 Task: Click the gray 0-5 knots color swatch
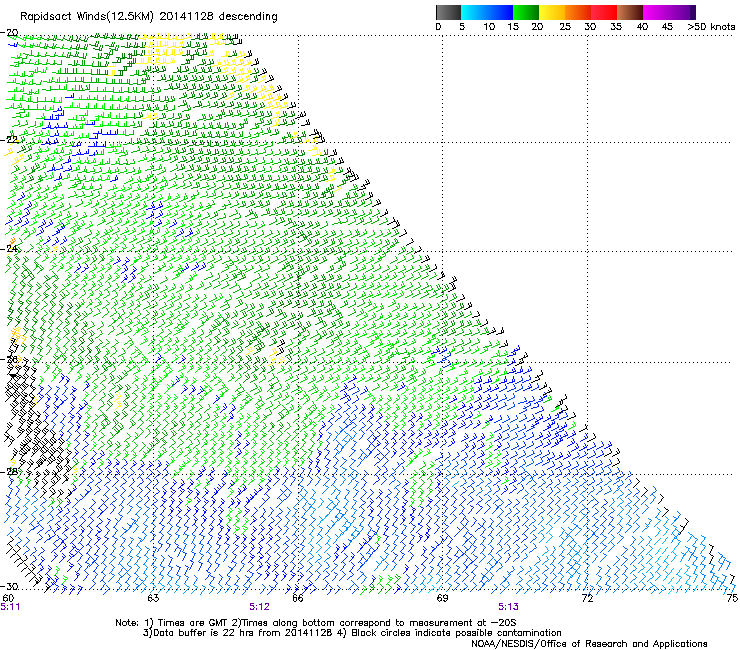click(448, 12)
